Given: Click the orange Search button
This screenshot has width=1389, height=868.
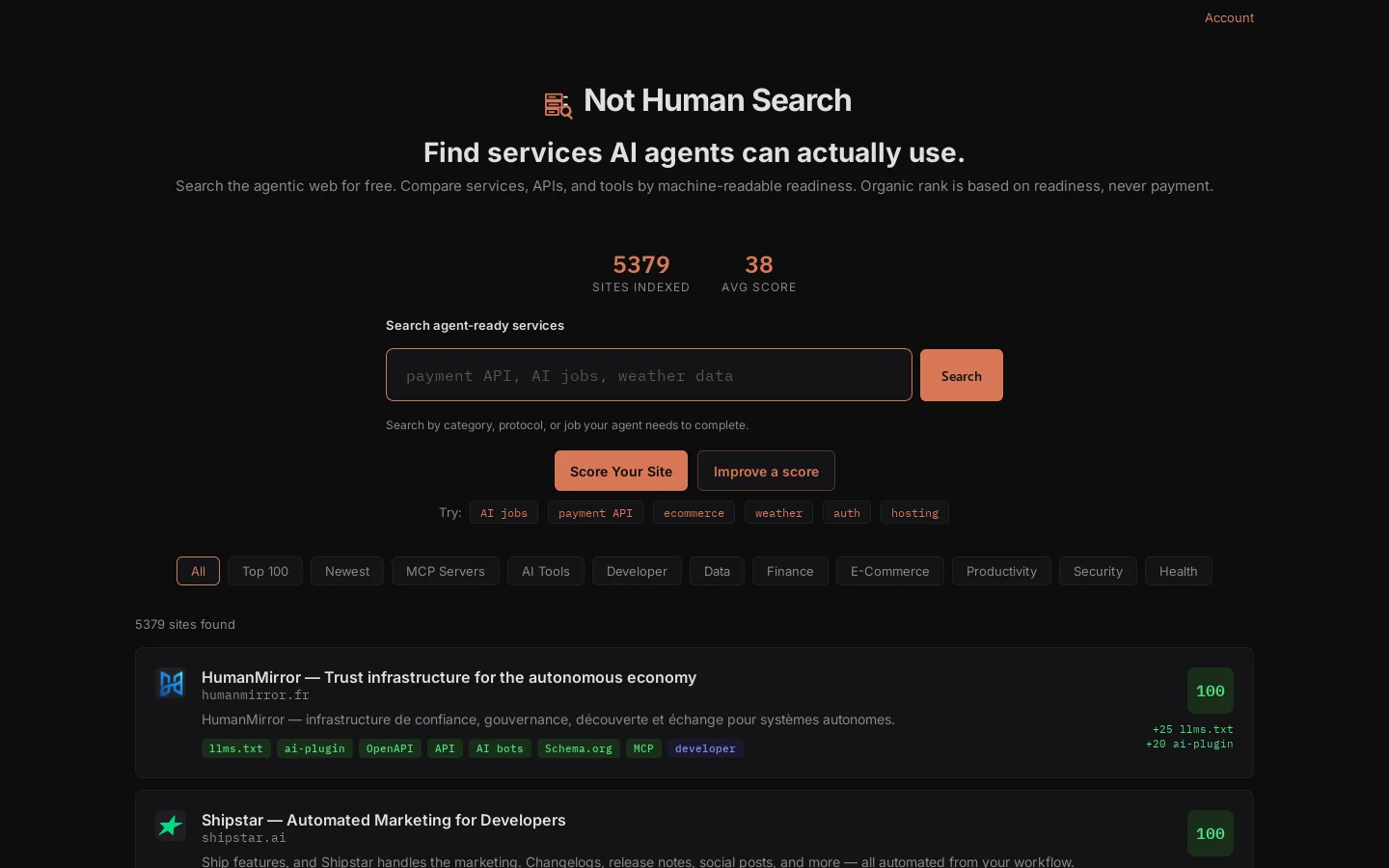Looking at the screenshot, I should click(962, 375).
